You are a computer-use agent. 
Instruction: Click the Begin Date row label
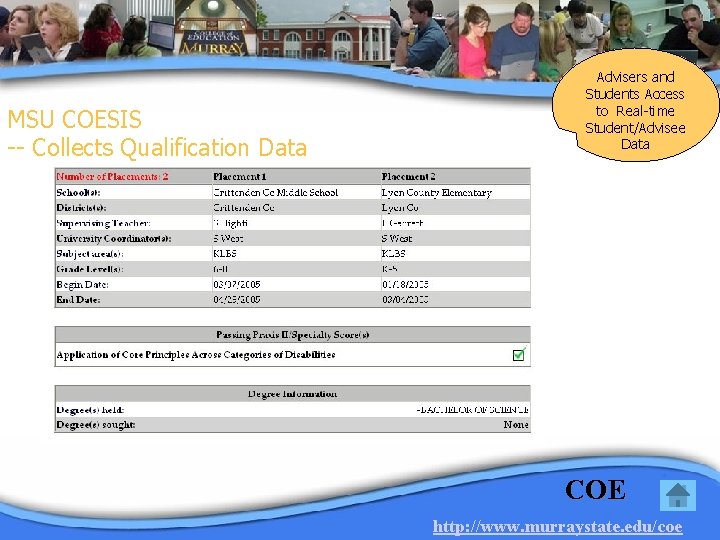coord(82,285)
